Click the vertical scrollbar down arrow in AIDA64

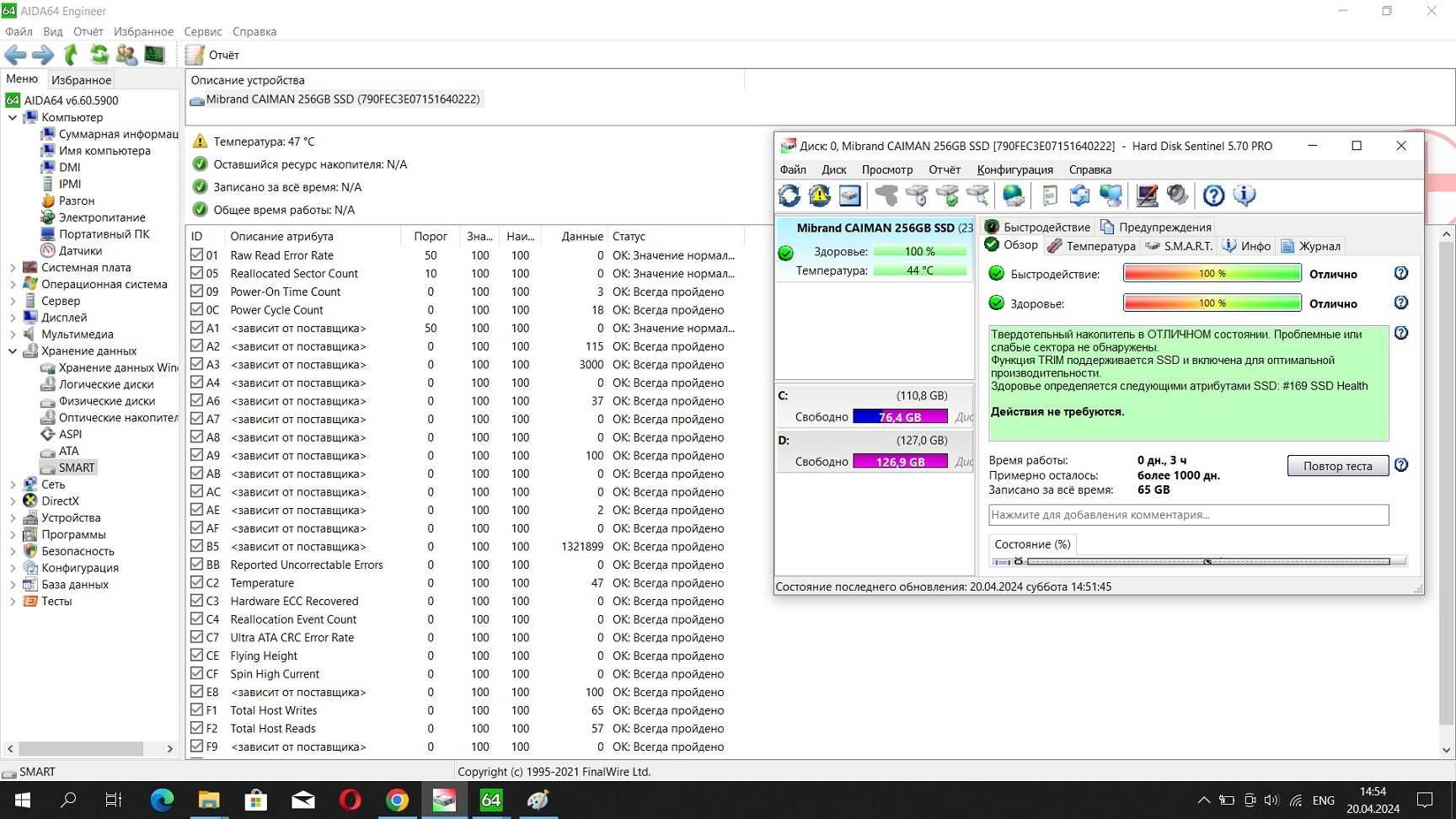point(1447,750)
